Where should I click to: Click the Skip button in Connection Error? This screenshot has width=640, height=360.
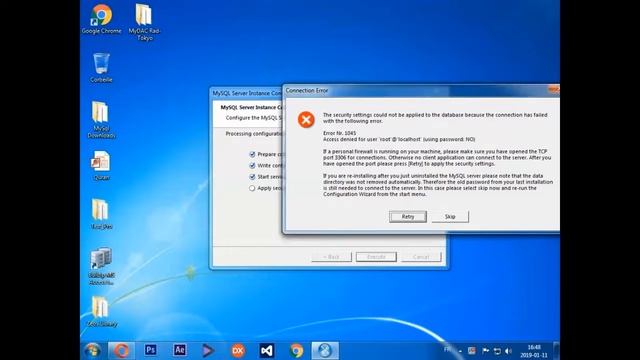click(450, 217)
